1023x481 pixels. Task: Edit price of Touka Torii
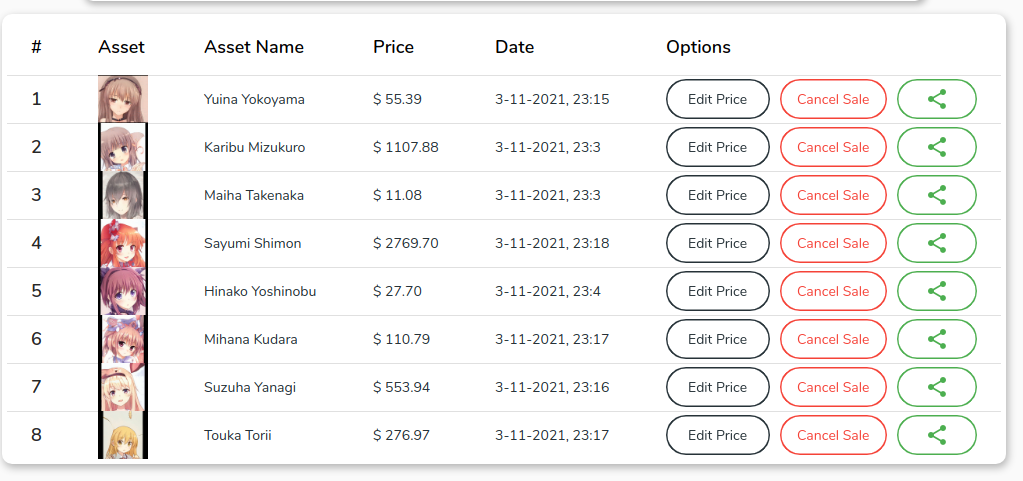717,435
